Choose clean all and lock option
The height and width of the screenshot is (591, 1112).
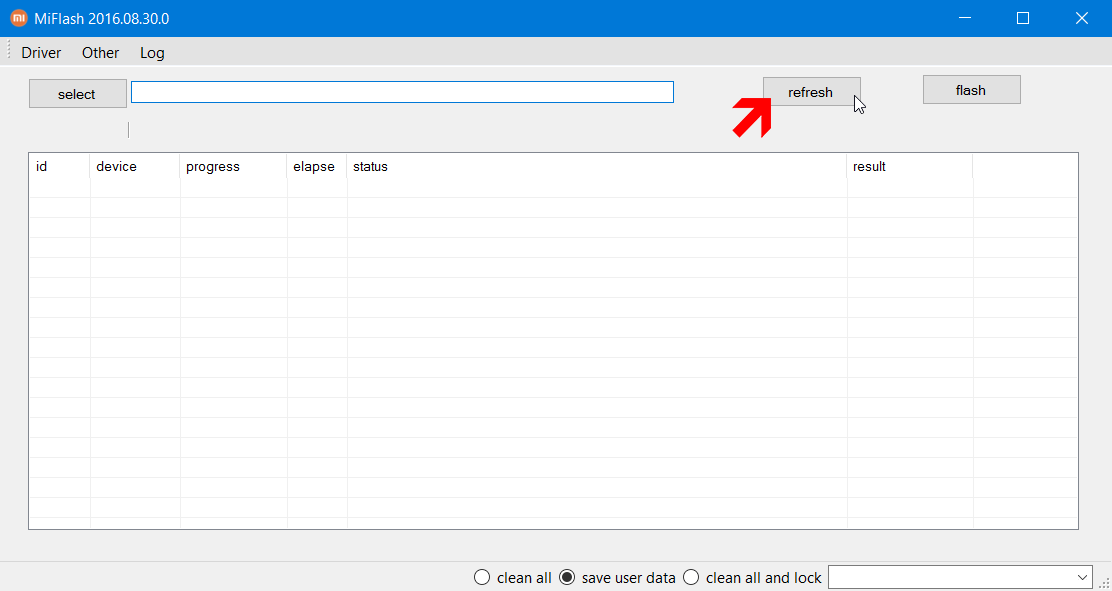click(x=752, y=578)
